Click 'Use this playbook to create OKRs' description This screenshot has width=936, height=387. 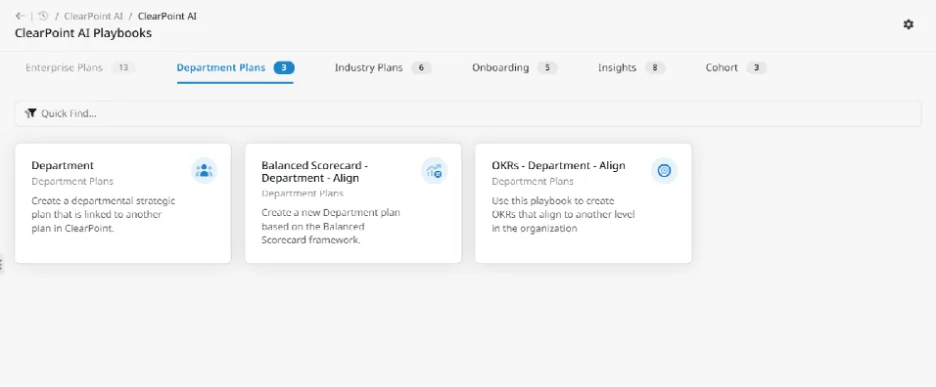coord(563,214)
